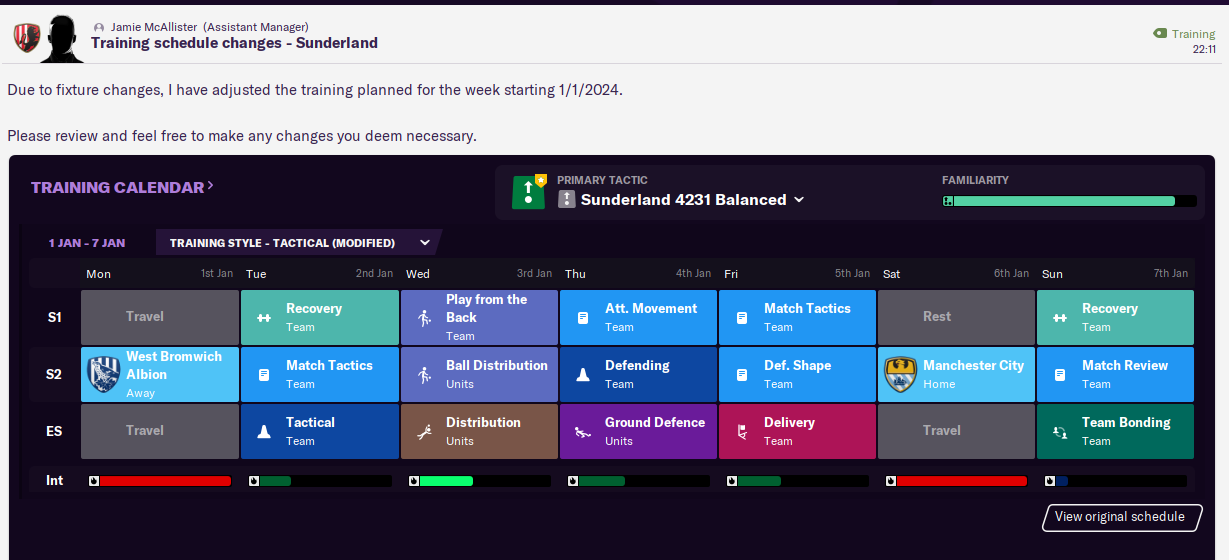
Task: Open the Training category link
Action: click(x=1193, y=34)
